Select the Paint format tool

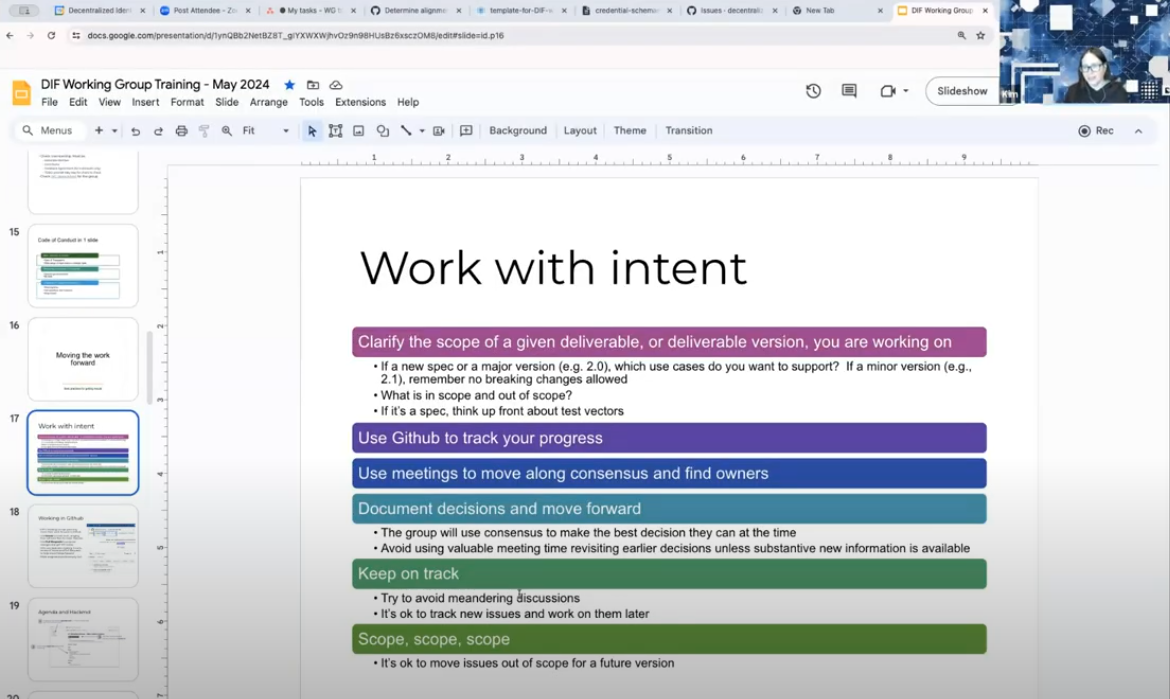204,131
